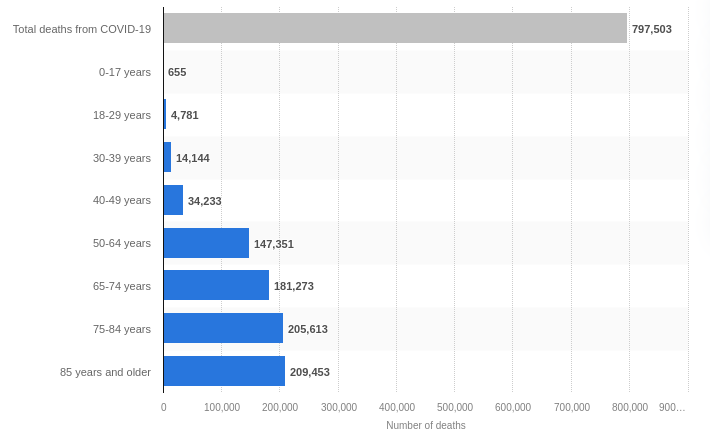Select the 100,000 x-axis tick label
710x442 pixels.
(222, 407)
